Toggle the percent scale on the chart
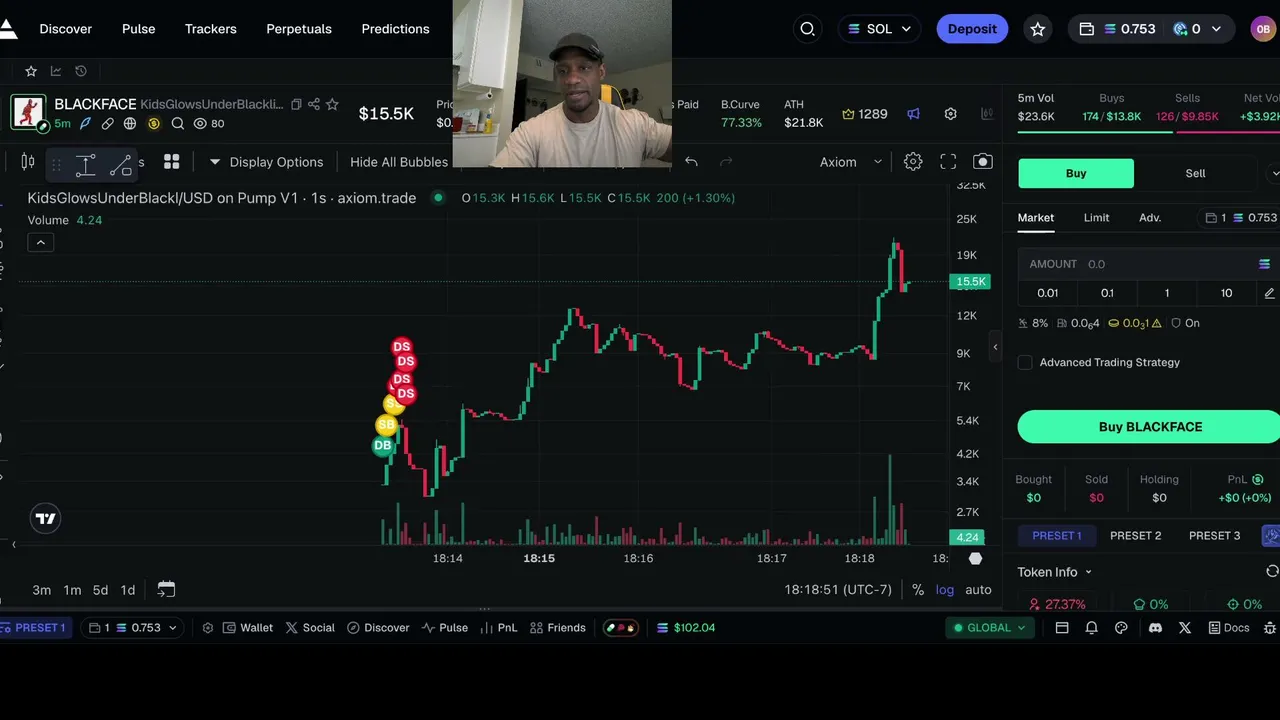Viewport: 1280px width, 720px height. [x=918, y=590]
